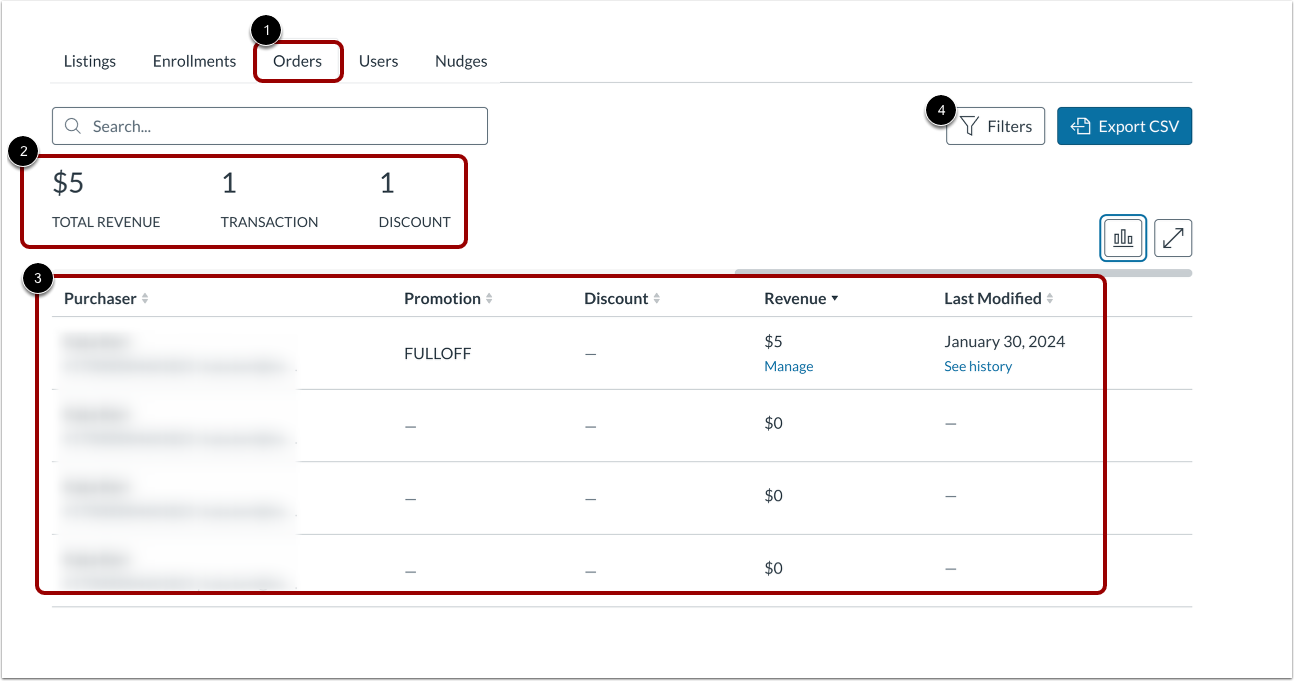Select the funnel icon next to Filters
Viewport: 1294px width, 681px height.
click(969, 126)
